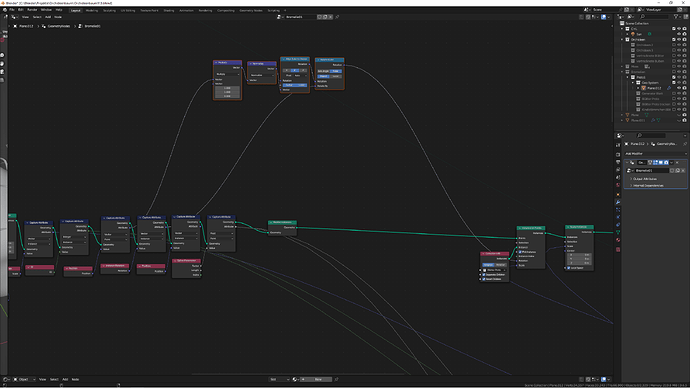Collapse the Orchideen collection in outliner
This screenshot has width=690, height=388.
point(622,40)
